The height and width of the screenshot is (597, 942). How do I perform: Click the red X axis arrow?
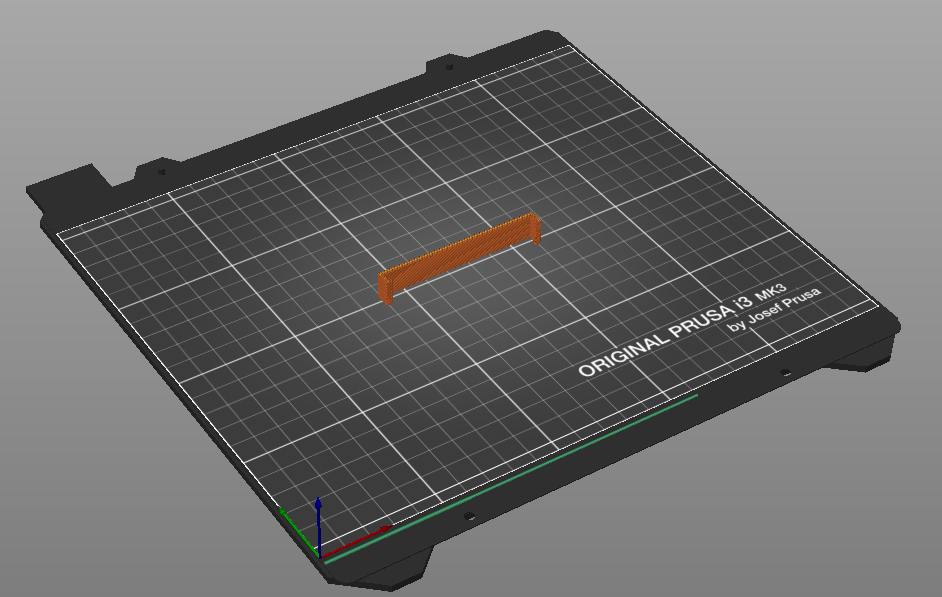360,539
